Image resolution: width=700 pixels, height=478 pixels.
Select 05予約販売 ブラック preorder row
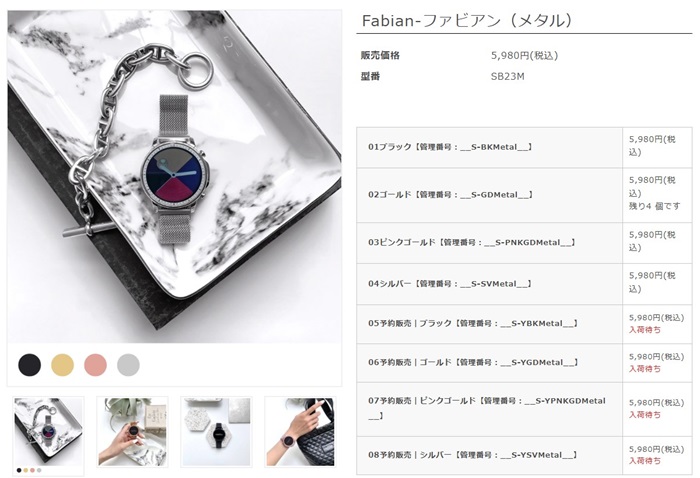[x=524, y=324]
